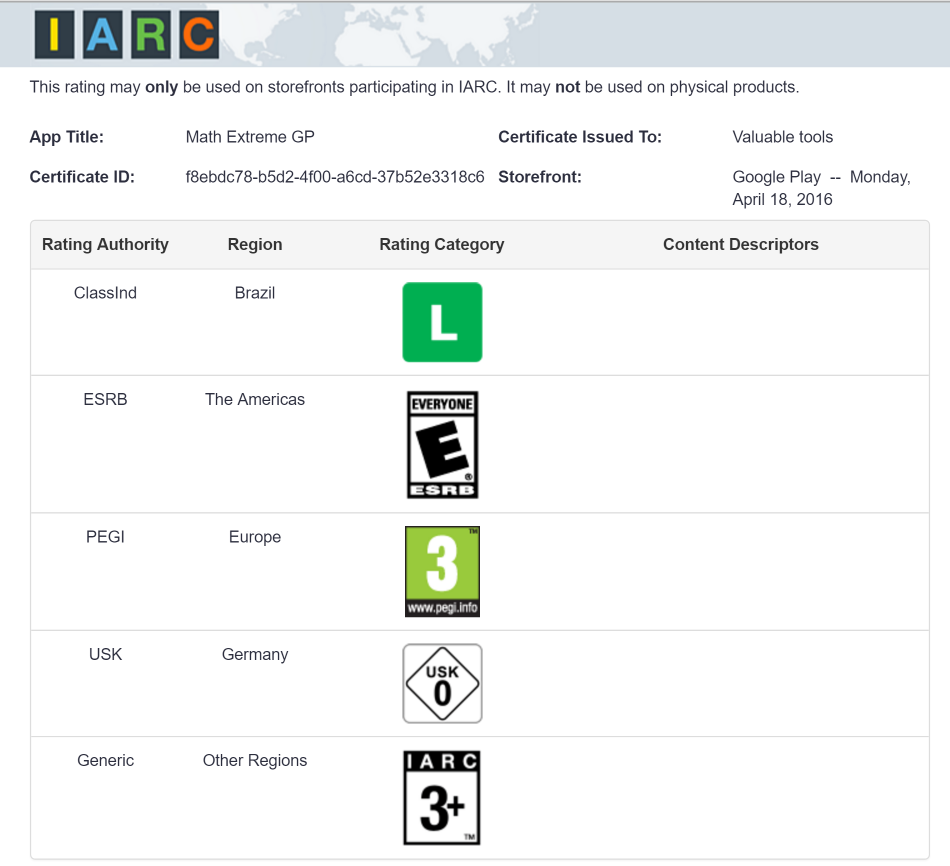Image resolution: width=950 pixels, height=866 pixels.
Task: Click the Generic authority cell
Action: [x=105, y=761]
